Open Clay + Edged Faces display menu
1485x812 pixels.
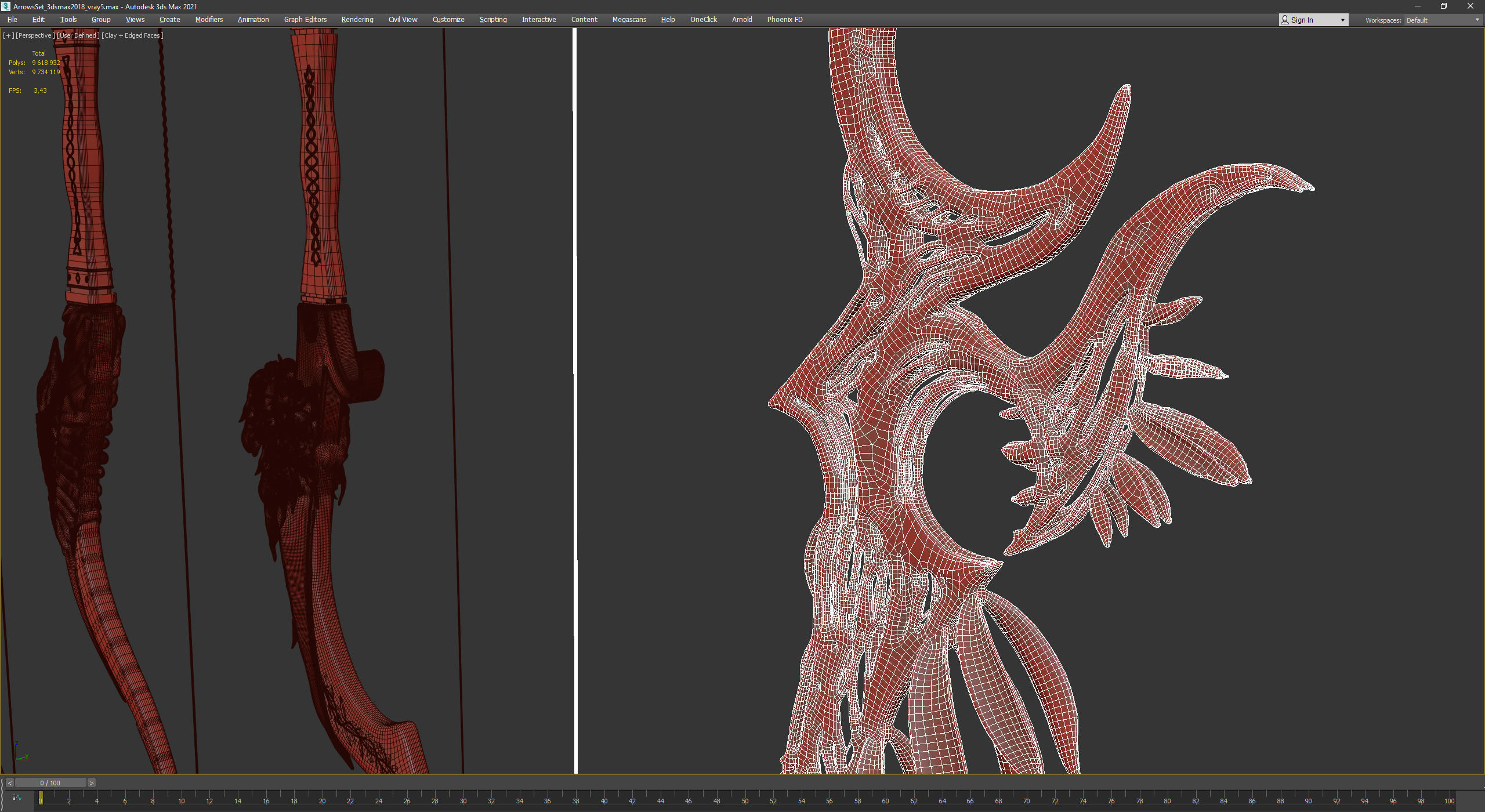(x=132, y=35)
